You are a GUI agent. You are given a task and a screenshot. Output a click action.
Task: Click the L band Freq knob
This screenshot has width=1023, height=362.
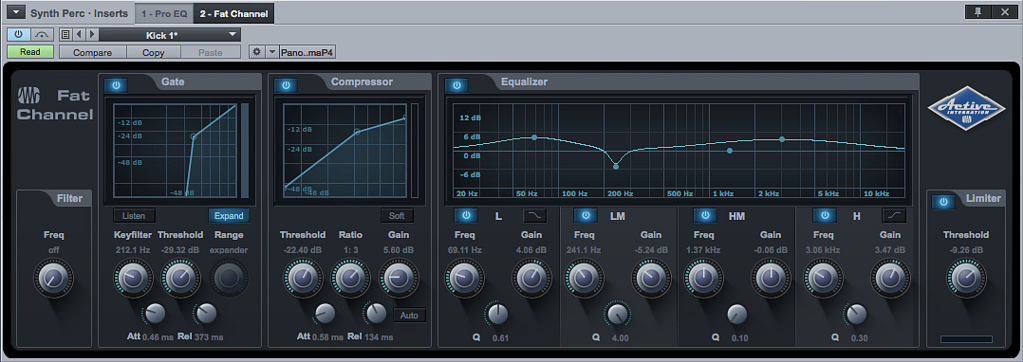(x=465, y=278)
